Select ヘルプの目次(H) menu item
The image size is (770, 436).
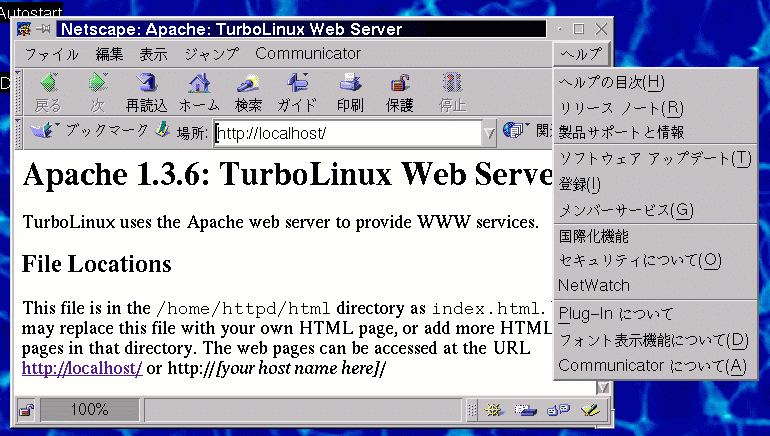[656, 82]
